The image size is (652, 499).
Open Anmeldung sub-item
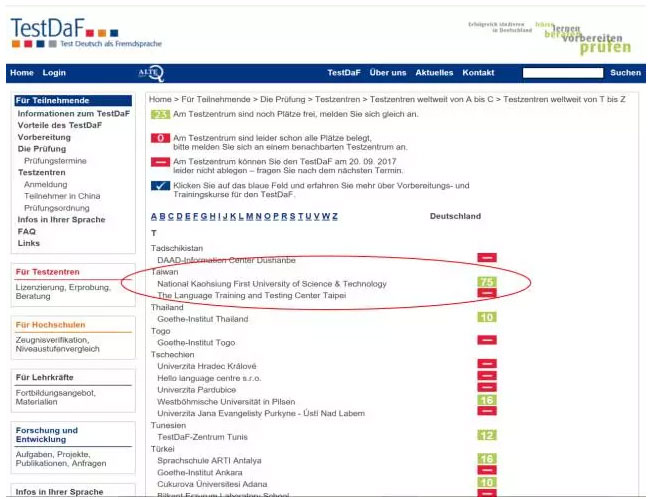click(x=45, y=184)
